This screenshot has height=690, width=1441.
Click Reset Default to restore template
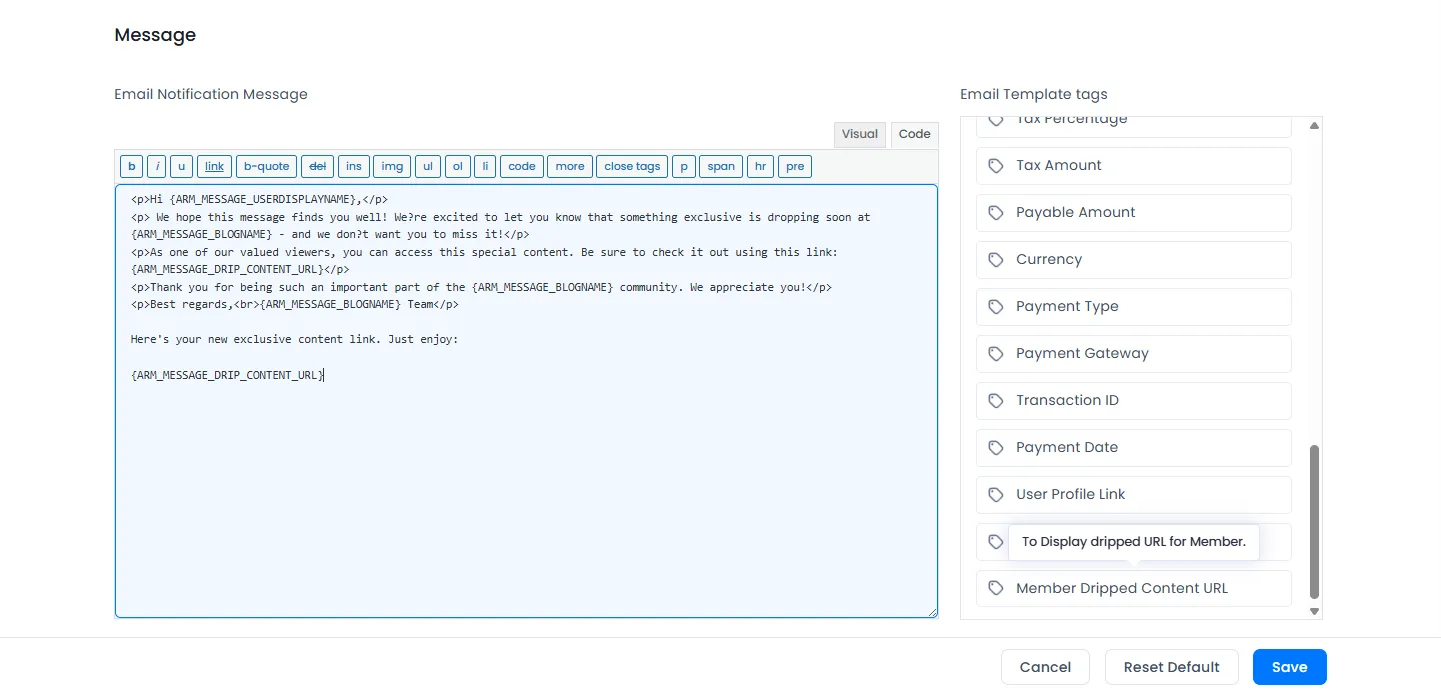click(1171, 667)
